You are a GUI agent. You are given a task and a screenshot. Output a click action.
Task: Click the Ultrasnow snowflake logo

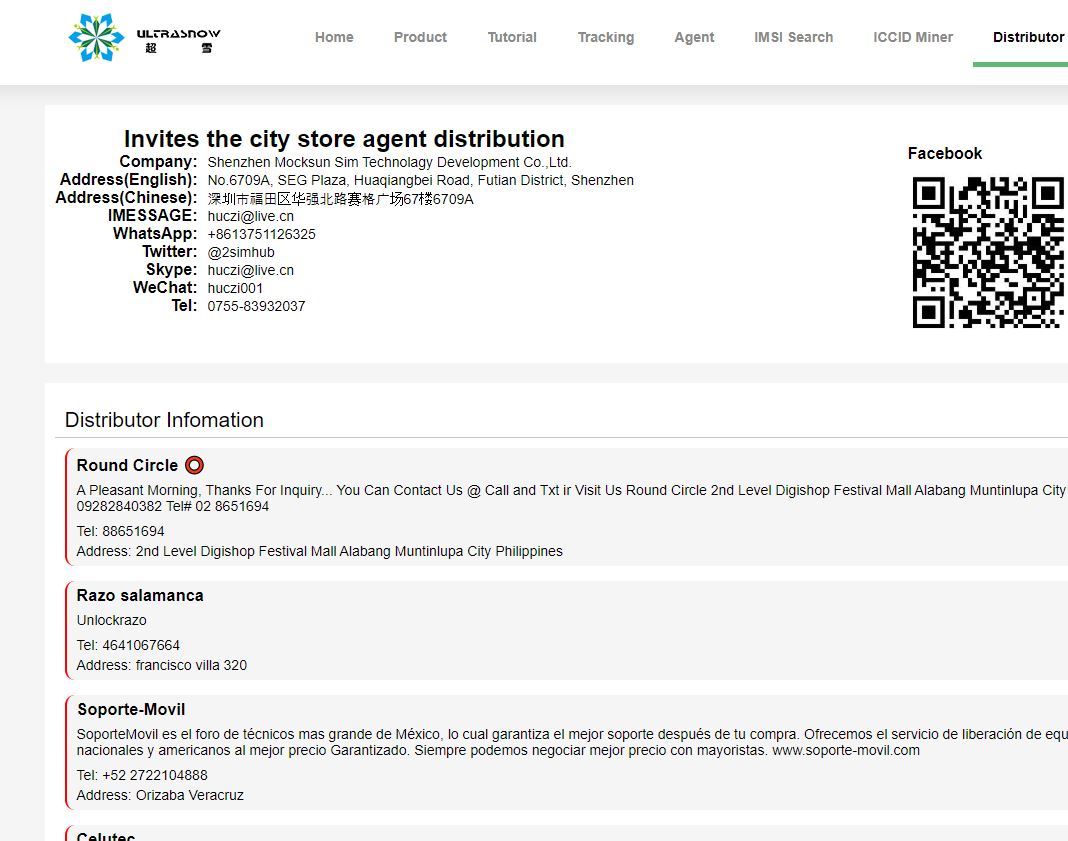(96, 37)
